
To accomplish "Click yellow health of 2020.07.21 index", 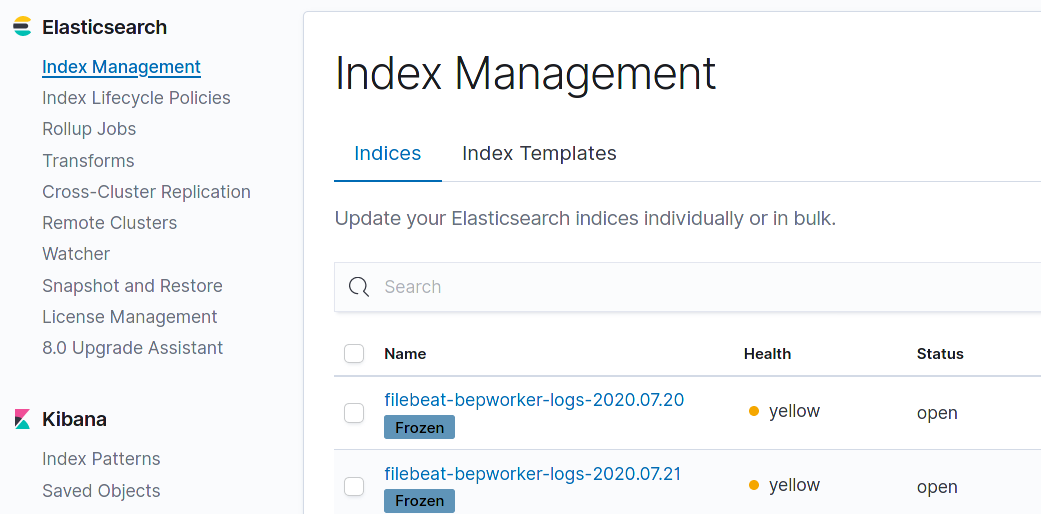I will click(784, 485).
